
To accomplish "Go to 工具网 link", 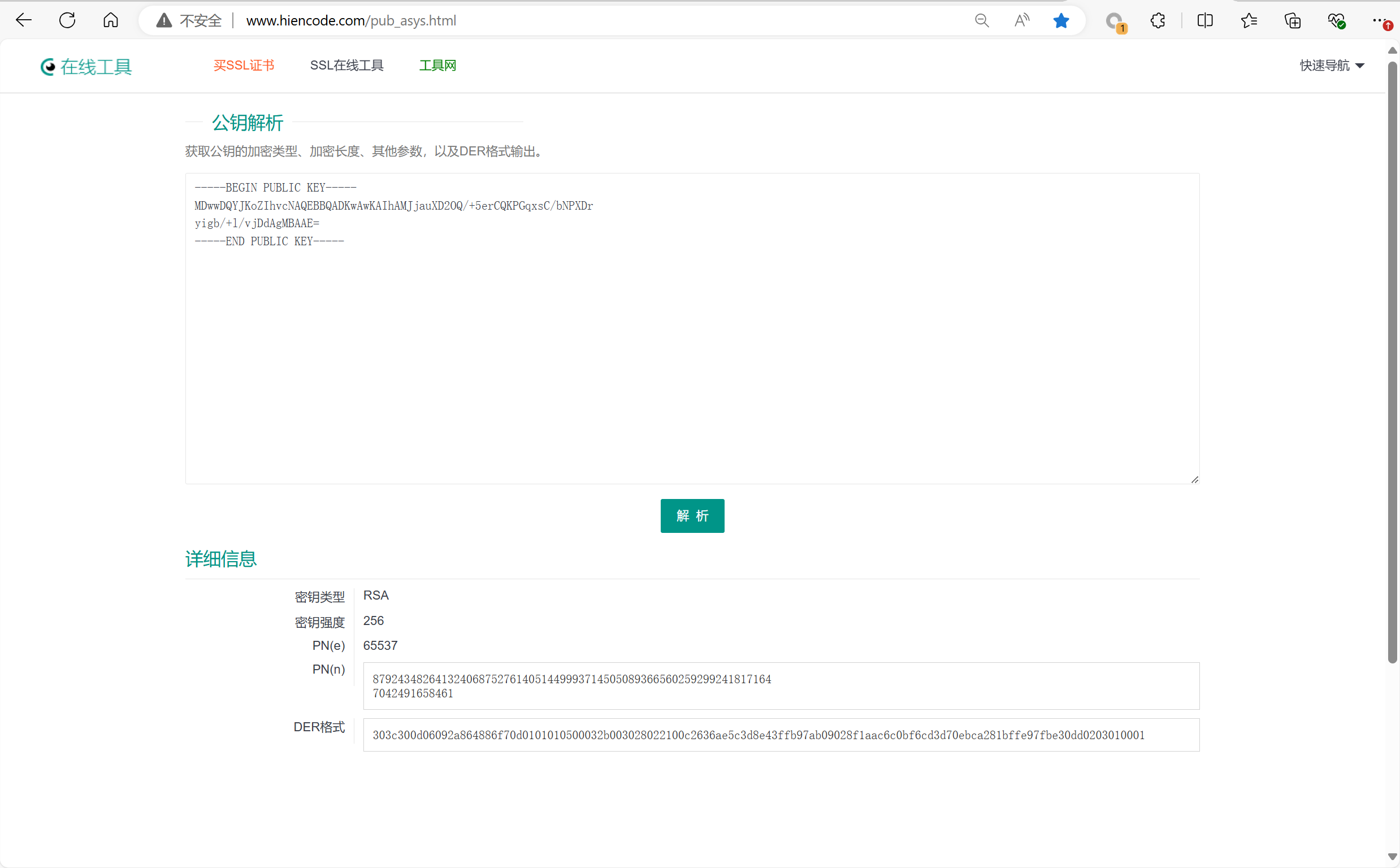I will coord(437,66).
